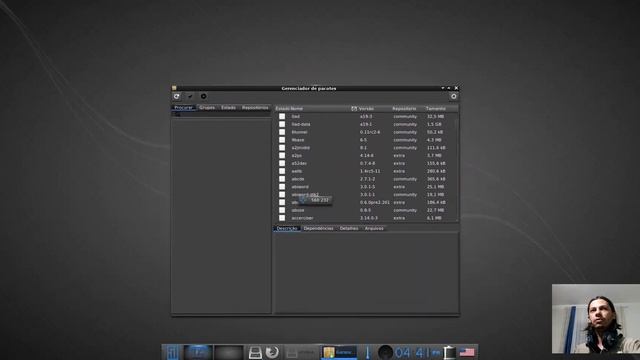Sort by the Estado column header

pyautogui.click(x=282, y=109)
